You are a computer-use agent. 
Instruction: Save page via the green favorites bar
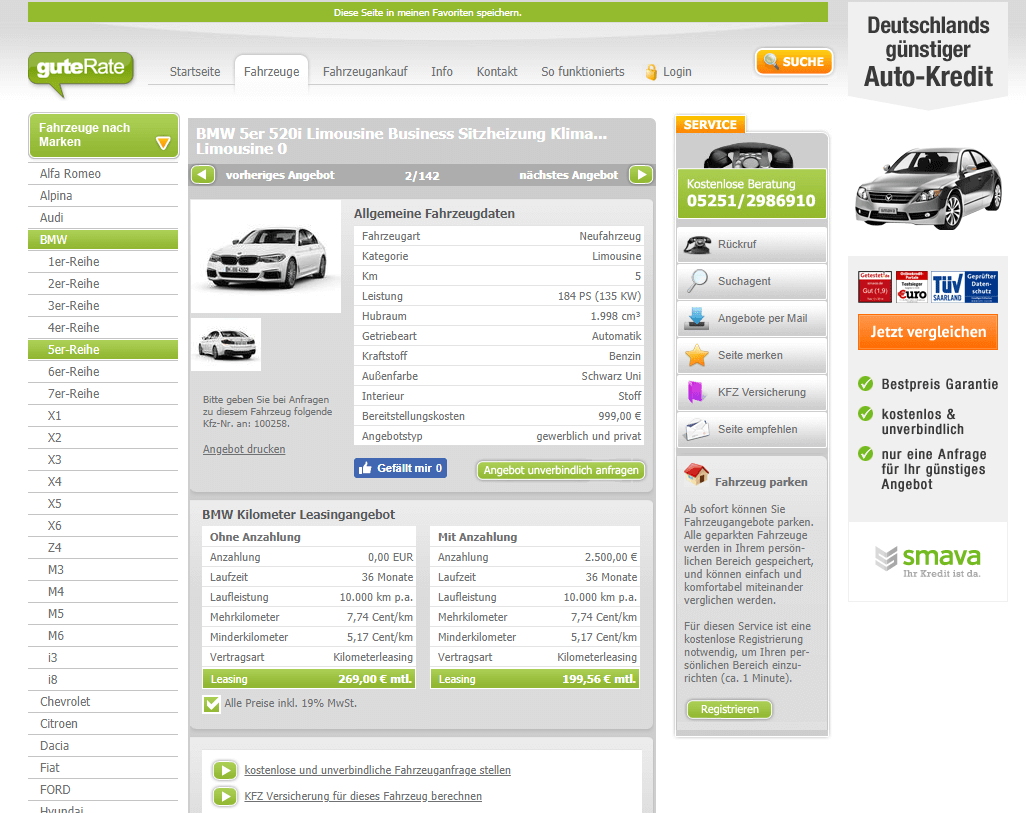click(x=428, y=12)
